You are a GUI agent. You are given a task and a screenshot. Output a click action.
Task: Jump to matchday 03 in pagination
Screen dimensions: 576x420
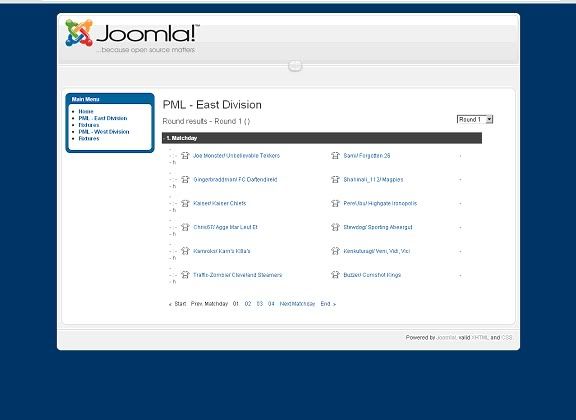pos(260,304)
